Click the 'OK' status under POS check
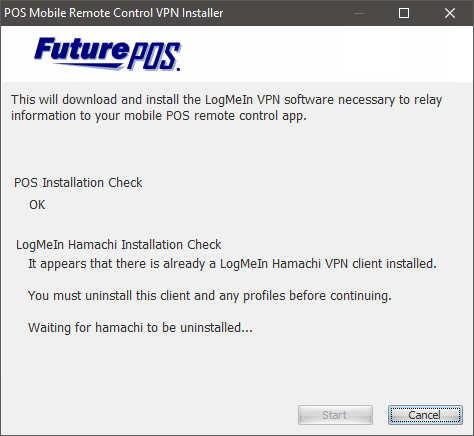The image size is (474, 436). (37, 205)
